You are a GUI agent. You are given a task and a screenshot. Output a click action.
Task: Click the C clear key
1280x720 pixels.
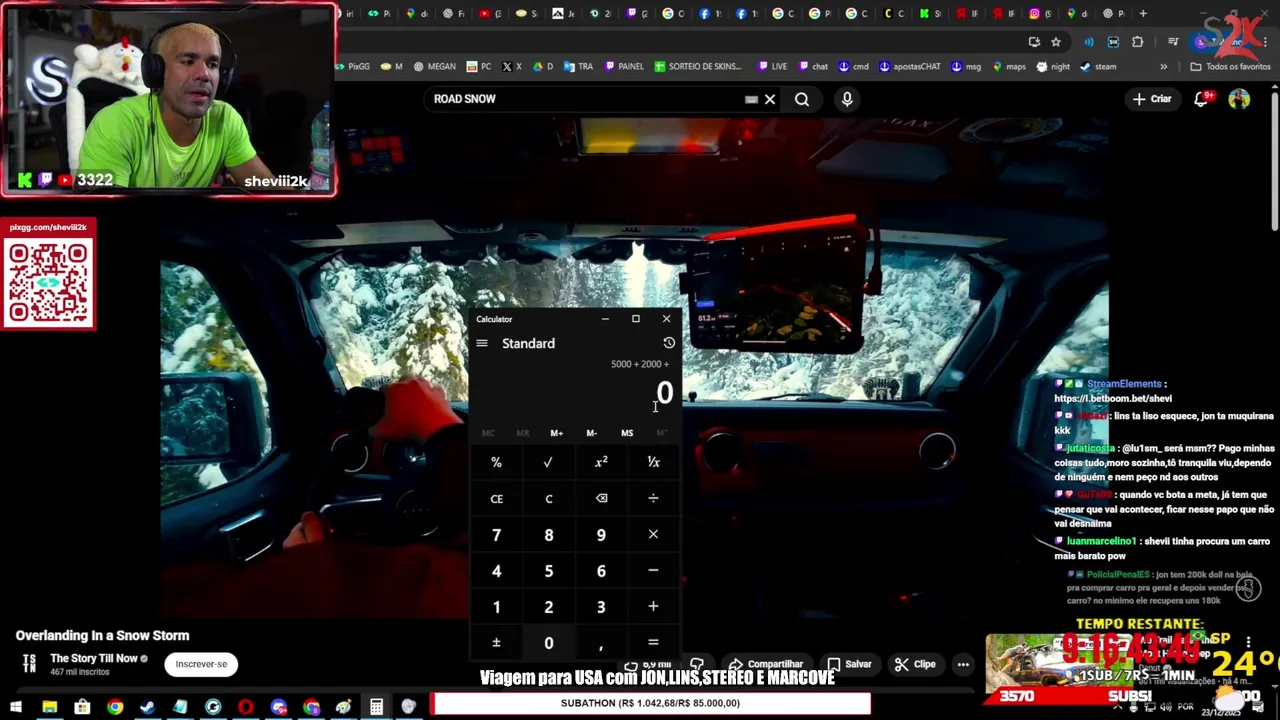pos(548,498)
